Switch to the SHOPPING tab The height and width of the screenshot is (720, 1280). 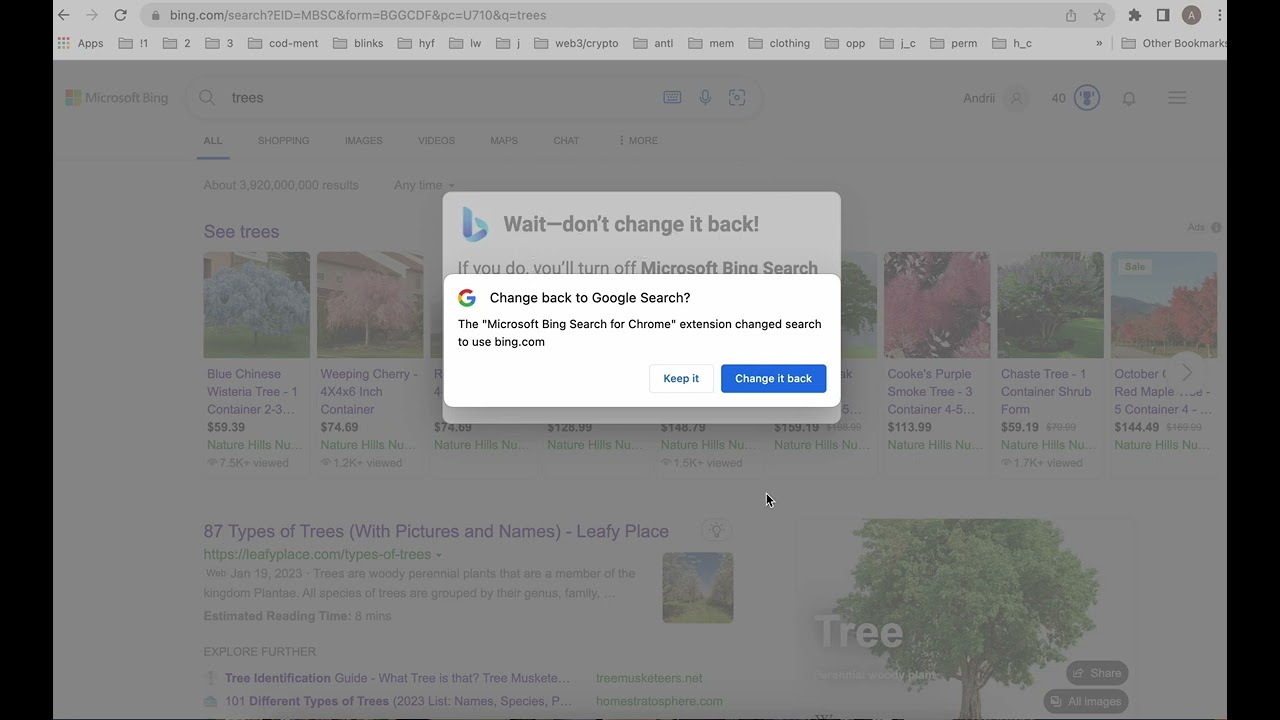tap(283, 141)
